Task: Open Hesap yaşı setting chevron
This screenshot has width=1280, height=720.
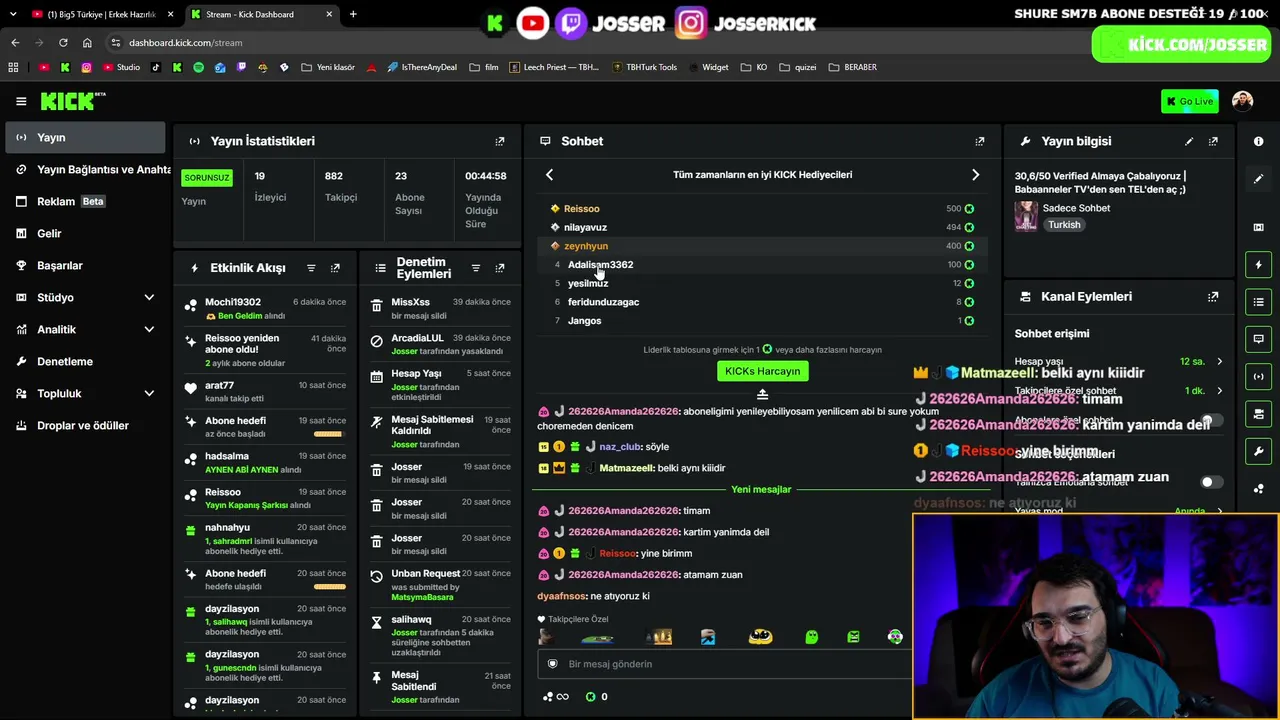Action: tap(1219, 362)
